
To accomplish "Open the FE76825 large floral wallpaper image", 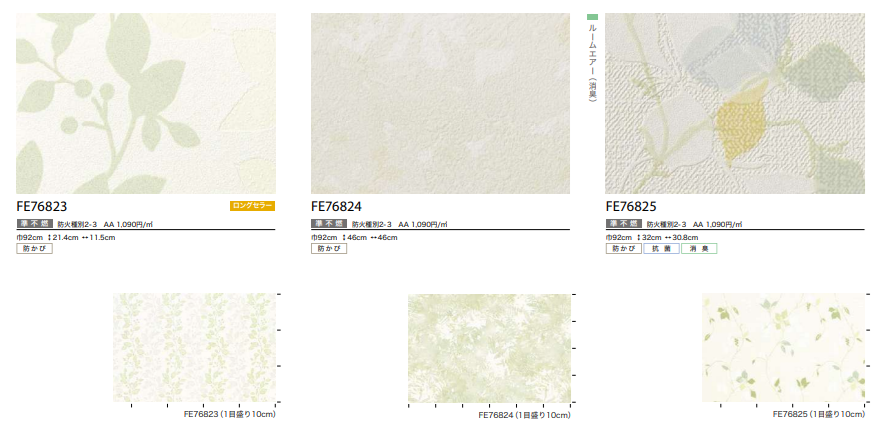I will pyautogui.click(x=735, y=103).
